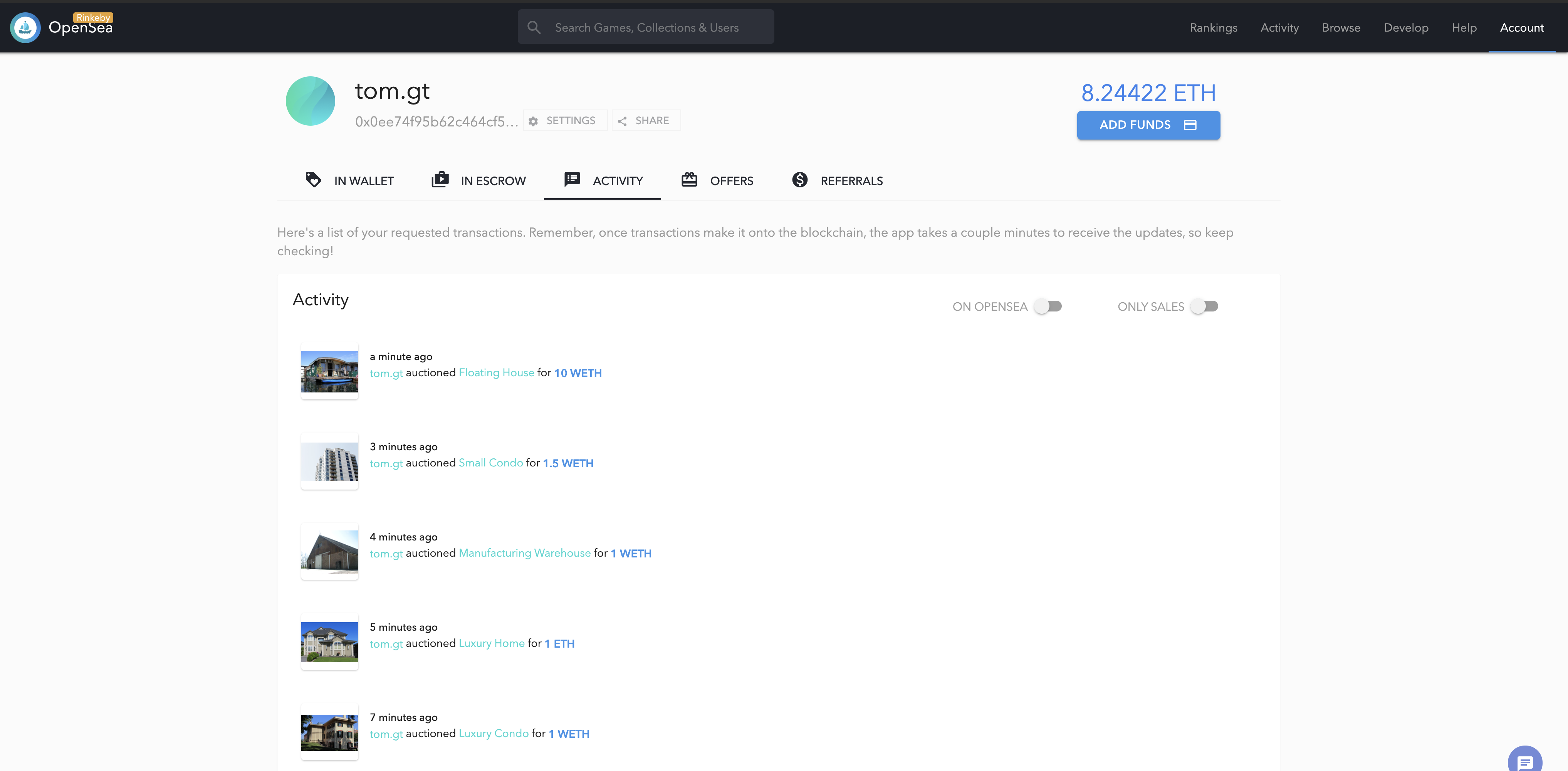
Task: Open Rankings in the top navigation
Action: (x=1213, y=27)
